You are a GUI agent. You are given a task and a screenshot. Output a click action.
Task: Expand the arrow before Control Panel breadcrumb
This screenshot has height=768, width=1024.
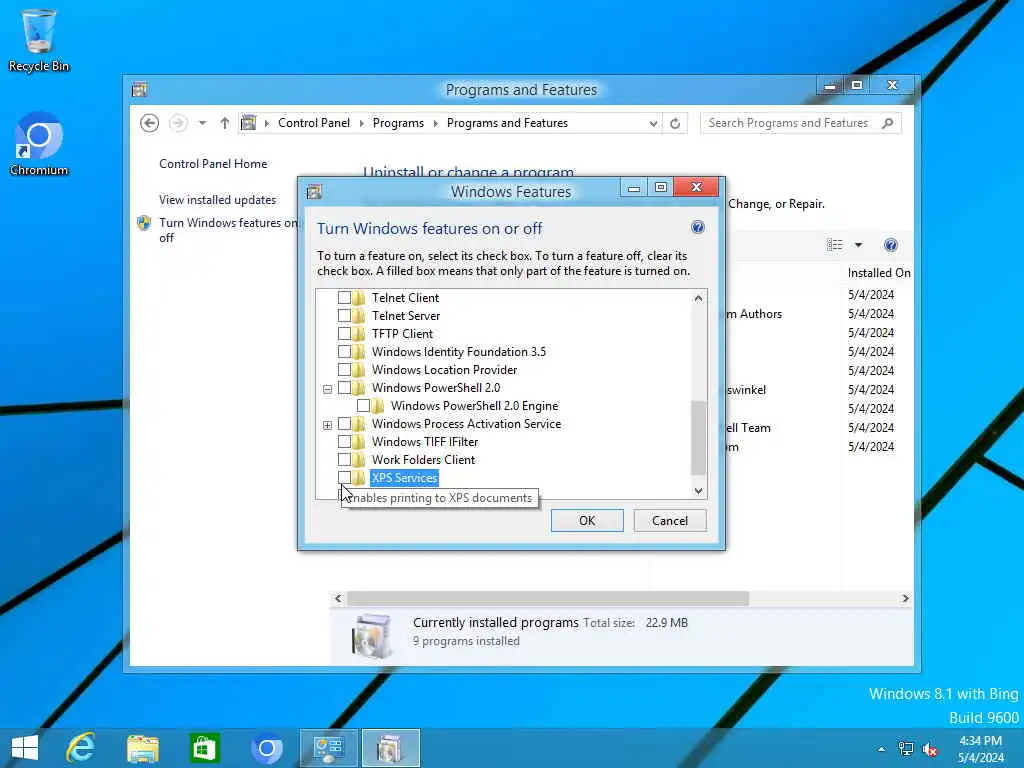click(x=266, y=123)
